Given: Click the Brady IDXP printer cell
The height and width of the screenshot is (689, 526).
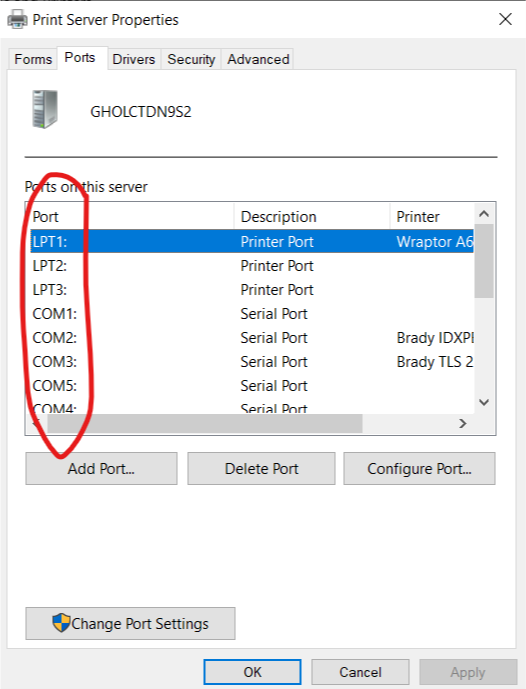Looking at the screenshot, I should click(x=435, y=337).
